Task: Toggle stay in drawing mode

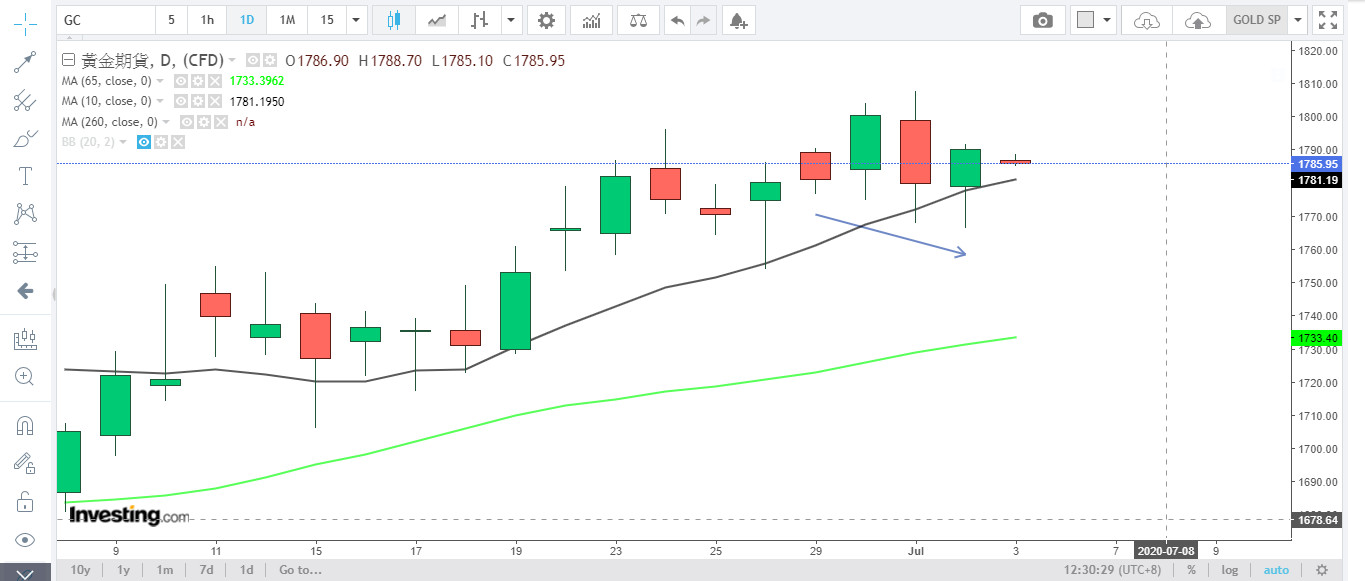Action: pyautogui.click(x=25, y=463)
